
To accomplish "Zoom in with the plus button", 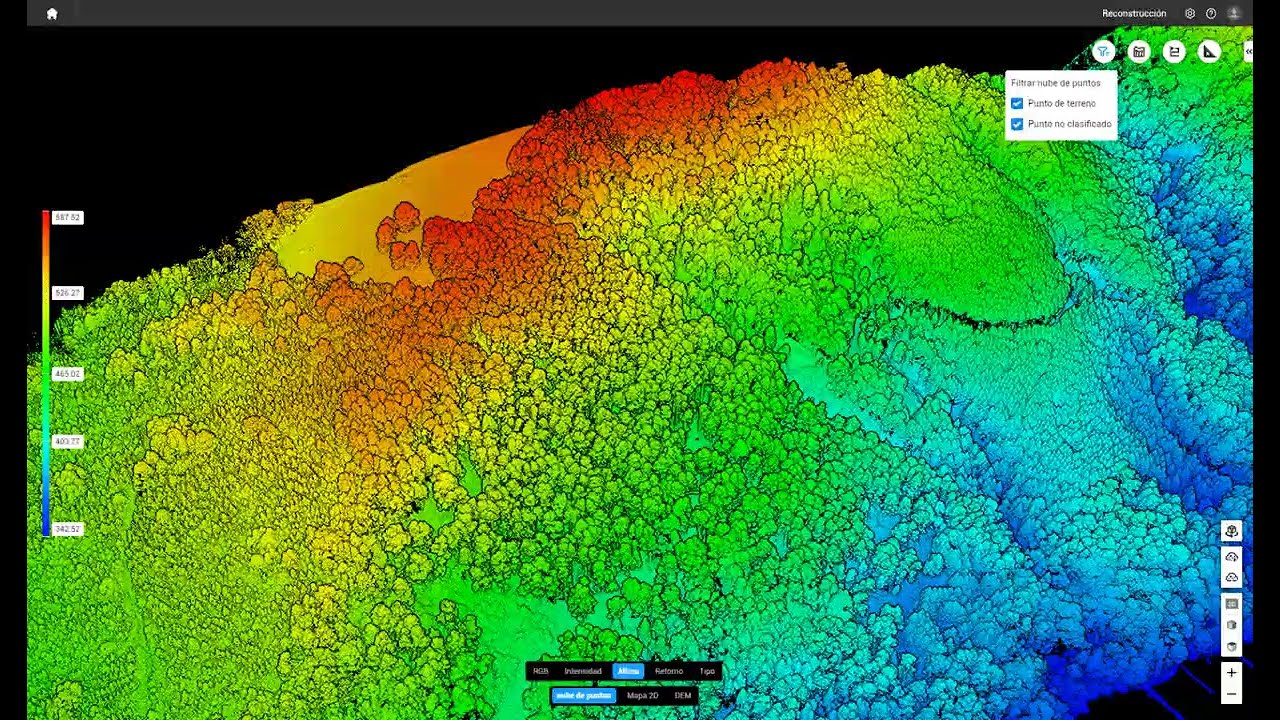I will (1232, 673).
